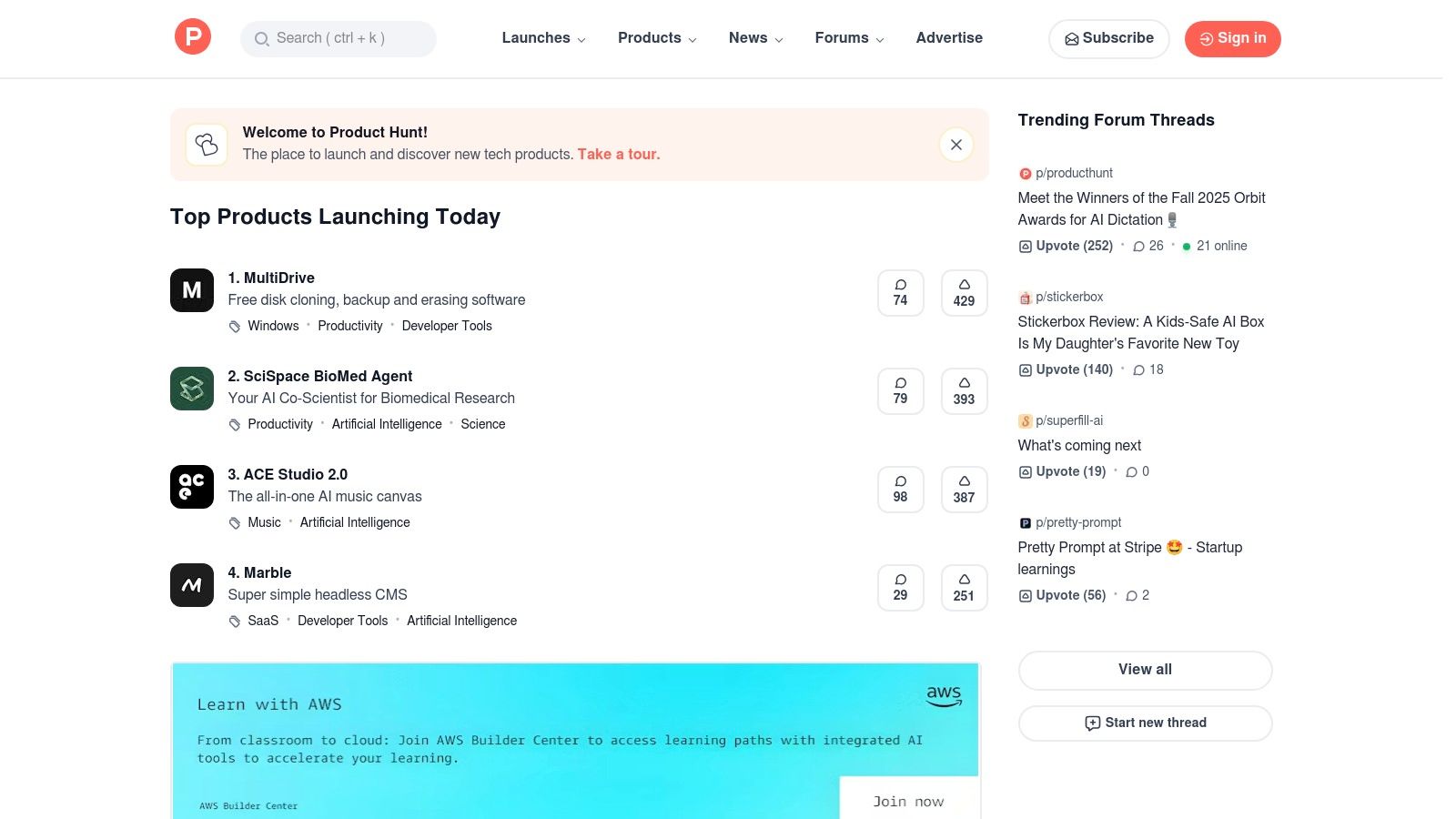Start a new forum thread
The image size is (1456, 819).
[1145, 723]
